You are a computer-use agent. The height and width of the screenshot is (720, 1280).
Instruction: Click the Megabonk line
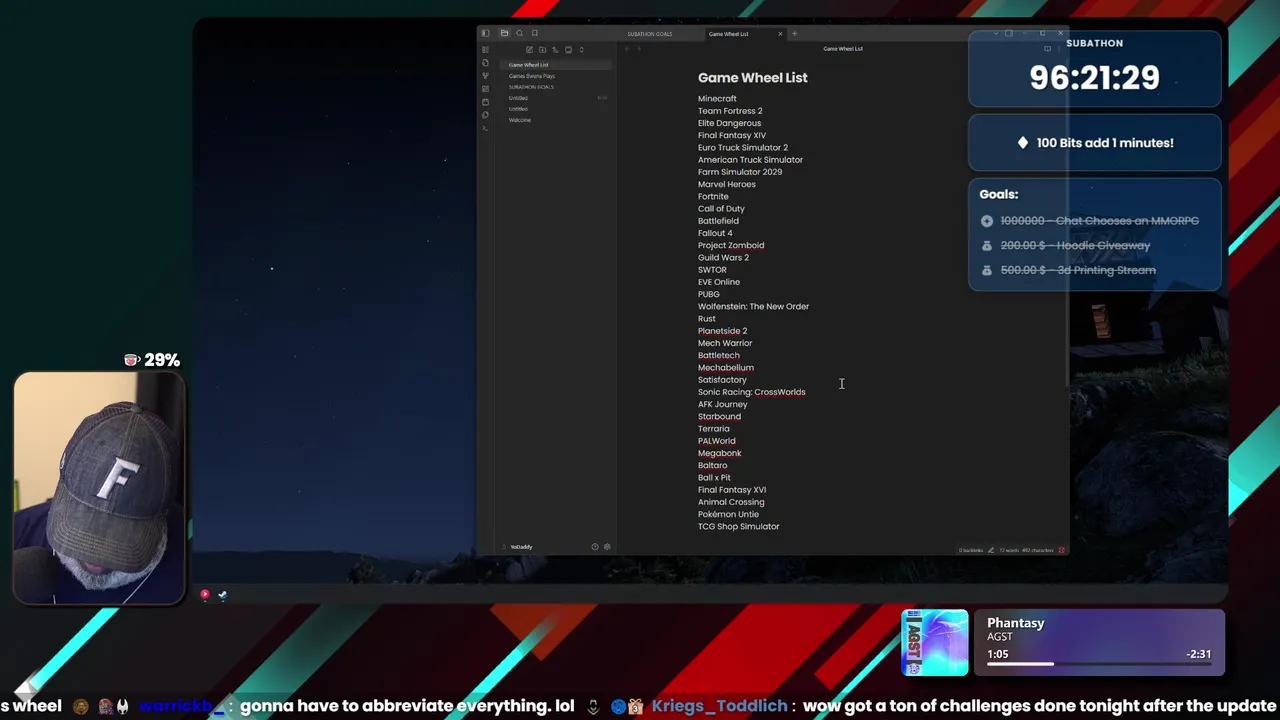coord(719,453)
